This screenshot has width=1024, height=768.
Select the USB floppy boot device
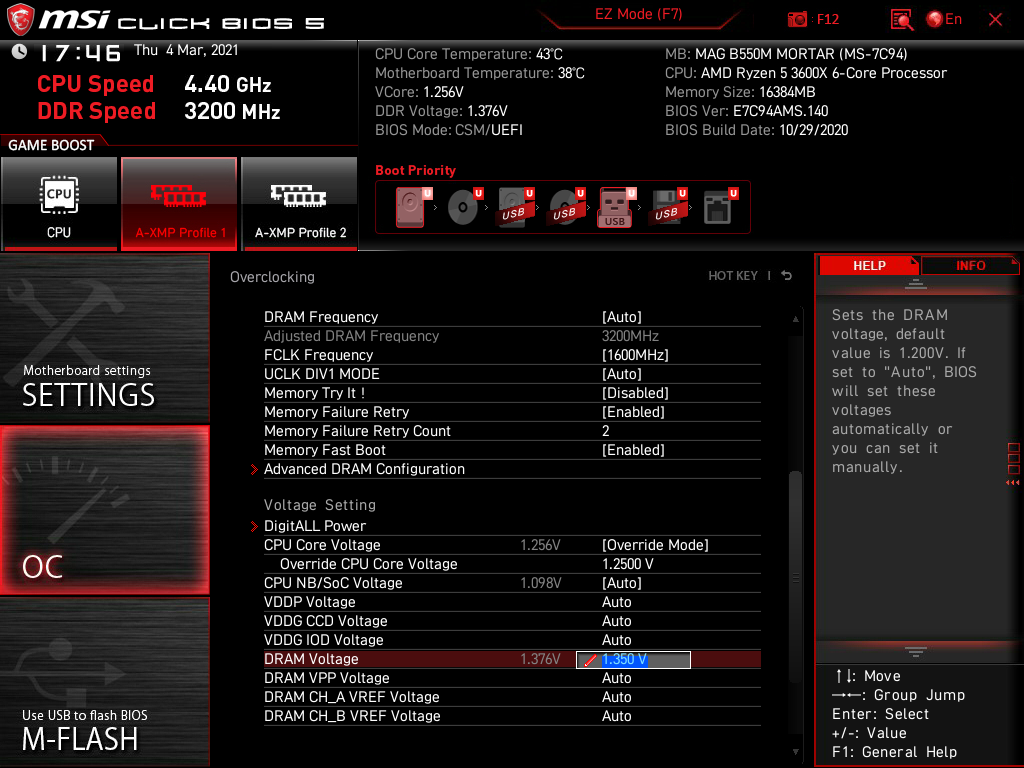click(667, 207)
